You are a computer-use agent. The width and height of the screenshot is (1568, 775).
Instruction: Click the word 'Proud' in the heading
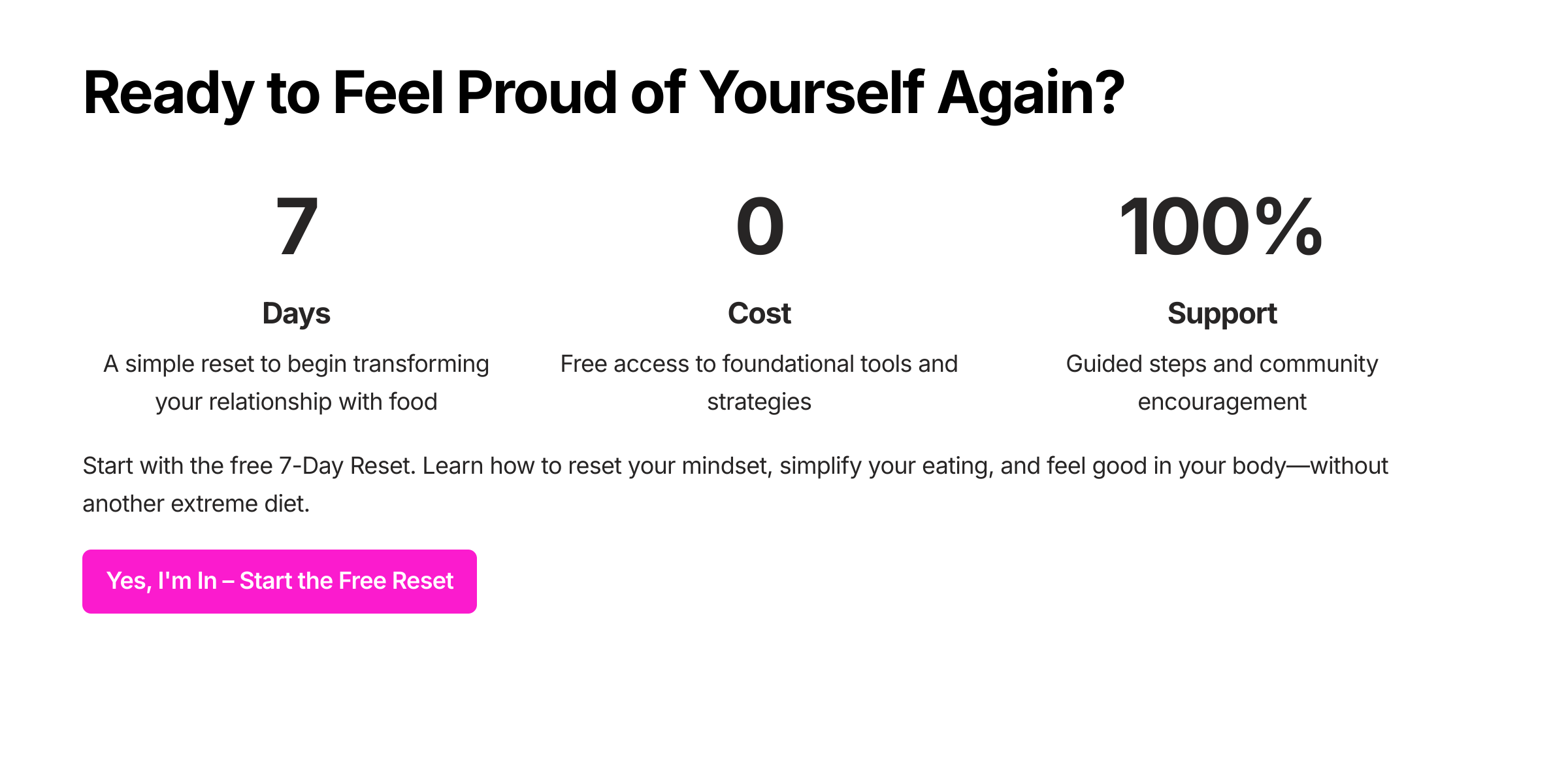[536, 93]
